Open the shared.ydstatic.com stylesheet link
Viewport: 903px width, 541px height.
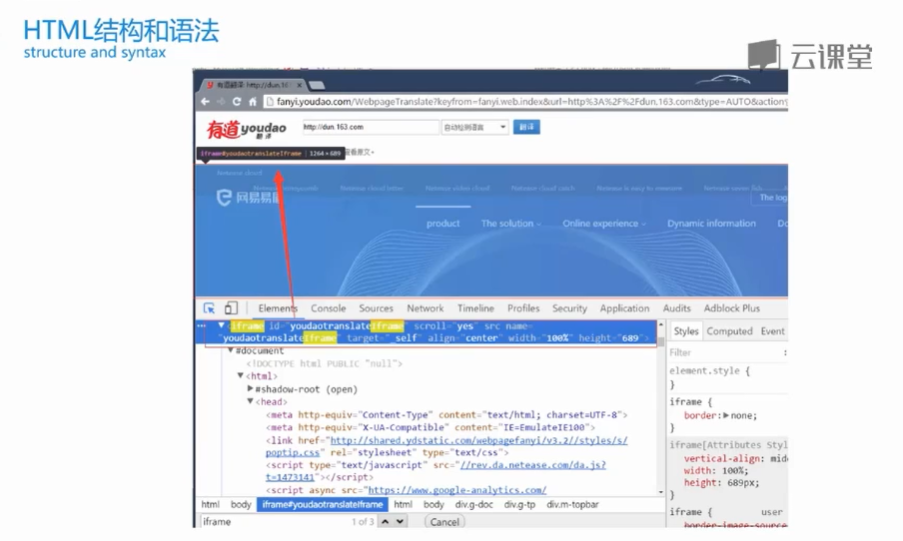pyautogui.click(x=479, y=440)
